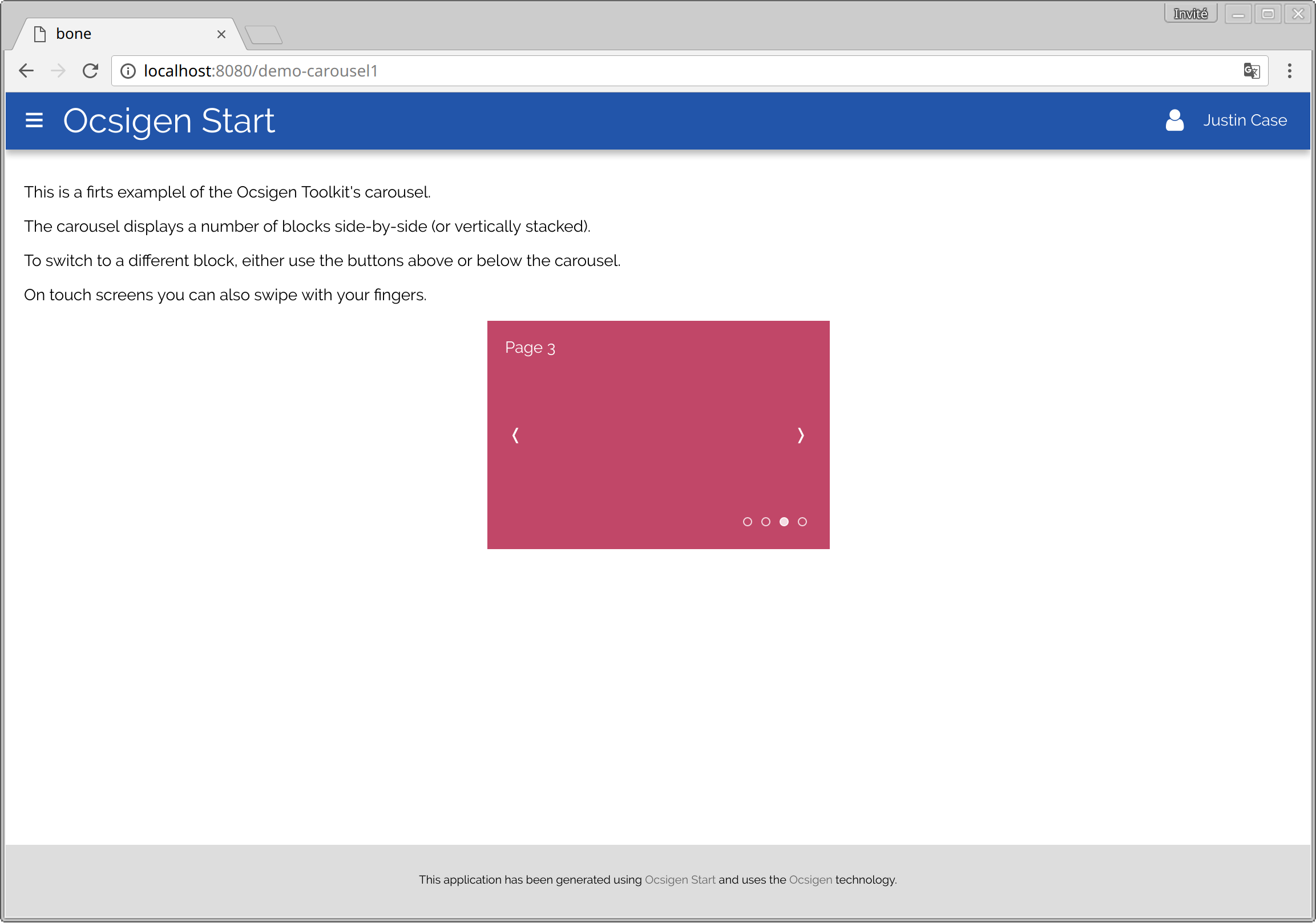Click the user avatar icon
Image resolution: width=1316 pixels, height=923 pixels.
click(1174, 120)
